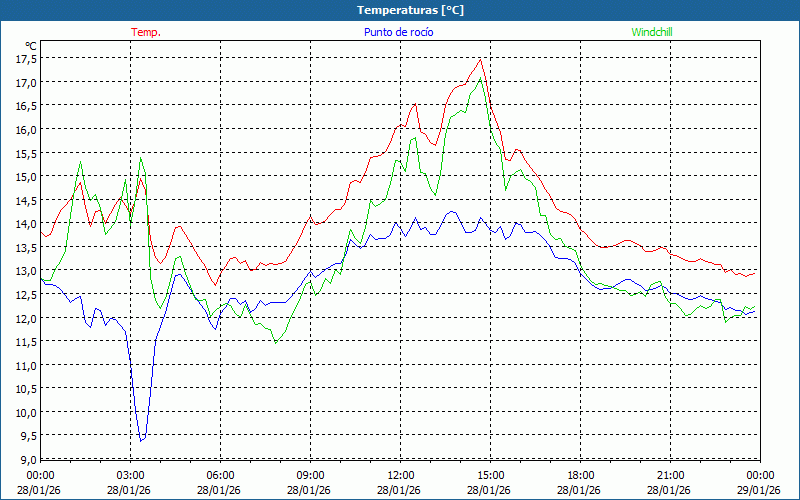Select the 03:00 time axis label
This screenshot has width=800, height=500.
coord(130,475)
